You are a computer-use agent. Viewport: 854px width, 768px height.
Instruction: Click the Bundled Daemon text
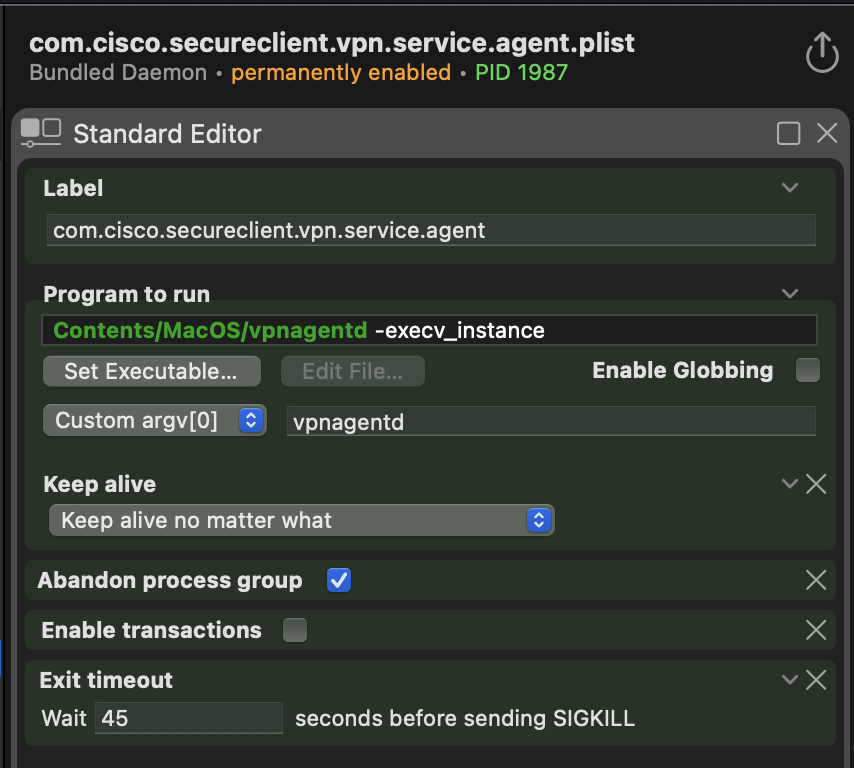click(118, 72)
